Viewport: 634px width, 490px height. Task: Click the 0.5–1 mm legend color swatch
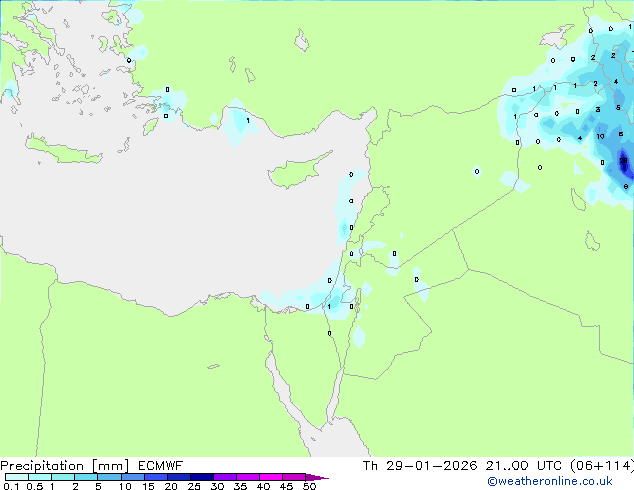tap(40, 477)
